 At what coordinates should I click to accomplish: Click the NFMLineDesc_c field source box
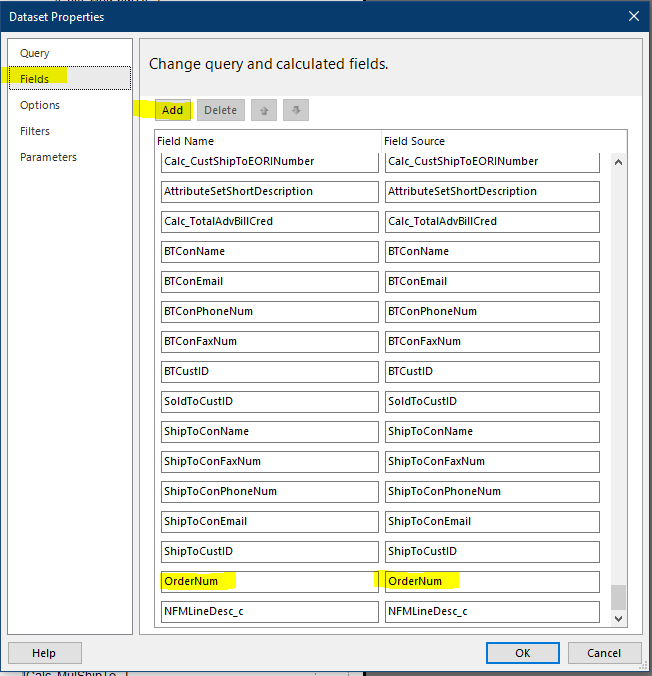[x=492, y=612]
